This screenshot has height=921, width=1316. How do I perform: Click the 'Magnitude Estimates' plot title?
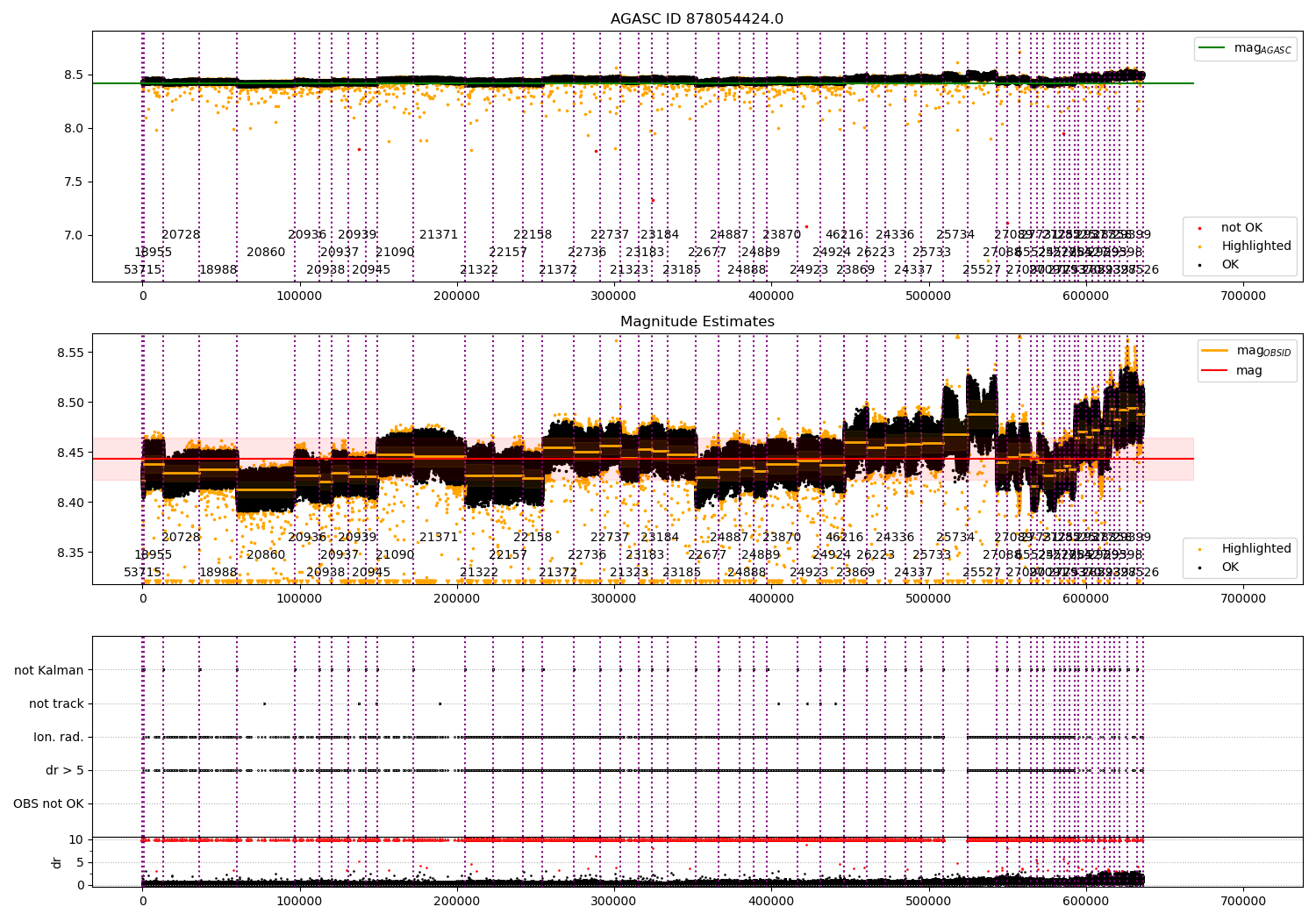click(x=697, y=322)
